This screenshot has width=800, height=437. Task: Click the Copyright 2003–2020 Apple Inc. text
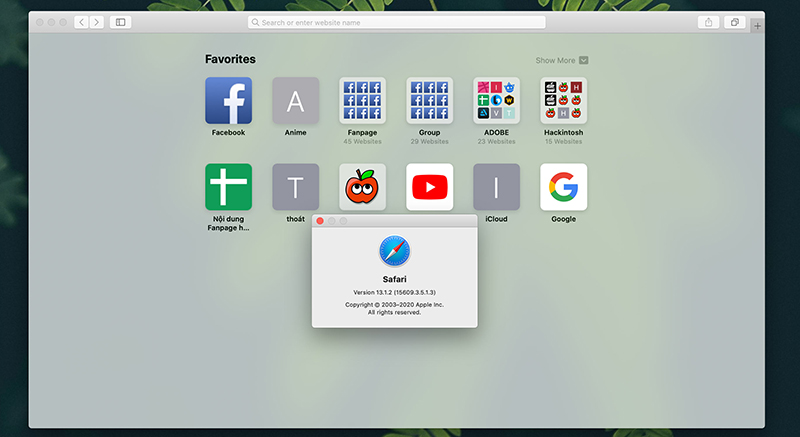(x=394, y=304)
